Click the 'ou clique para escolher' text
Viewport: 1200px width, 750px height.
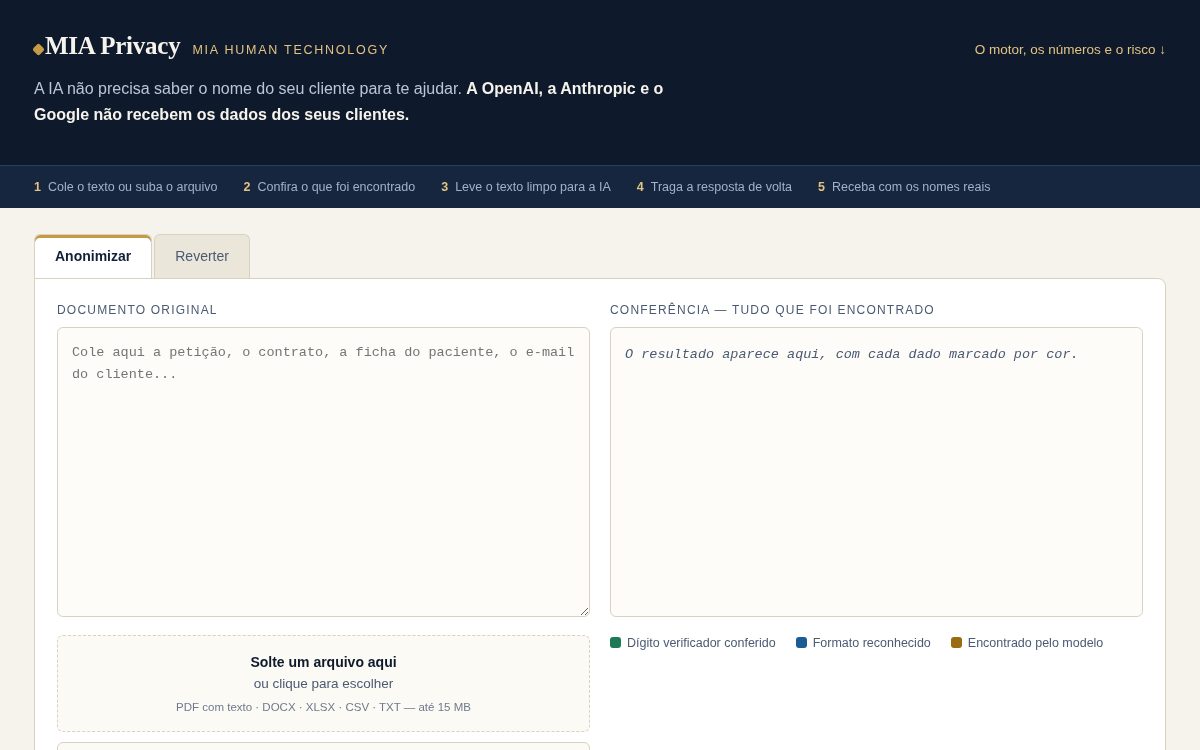[x=323, y=684]
